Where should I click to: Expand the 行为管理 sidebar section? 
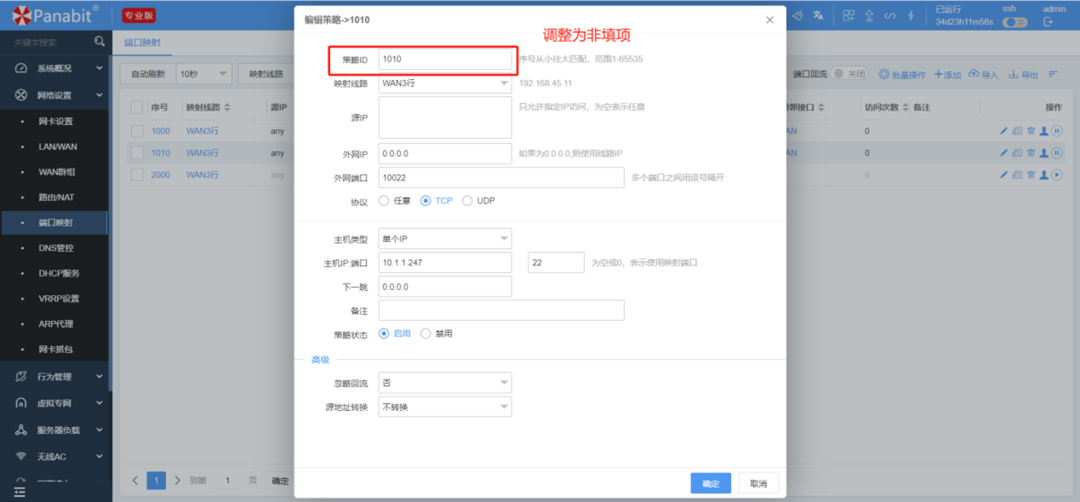tap(55, 377)
